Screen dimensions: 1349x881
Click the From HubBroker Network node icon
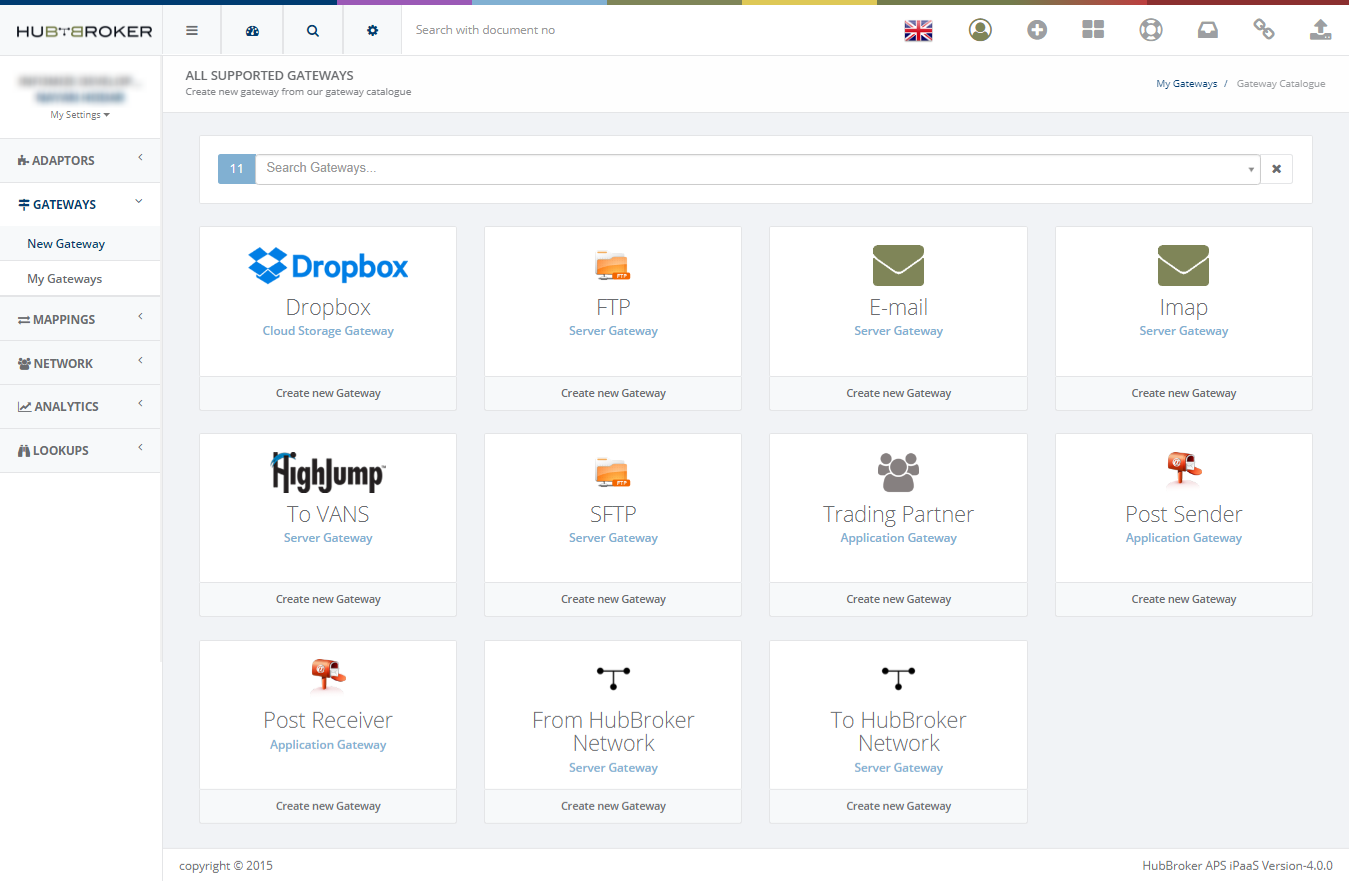tap(613, 679)
